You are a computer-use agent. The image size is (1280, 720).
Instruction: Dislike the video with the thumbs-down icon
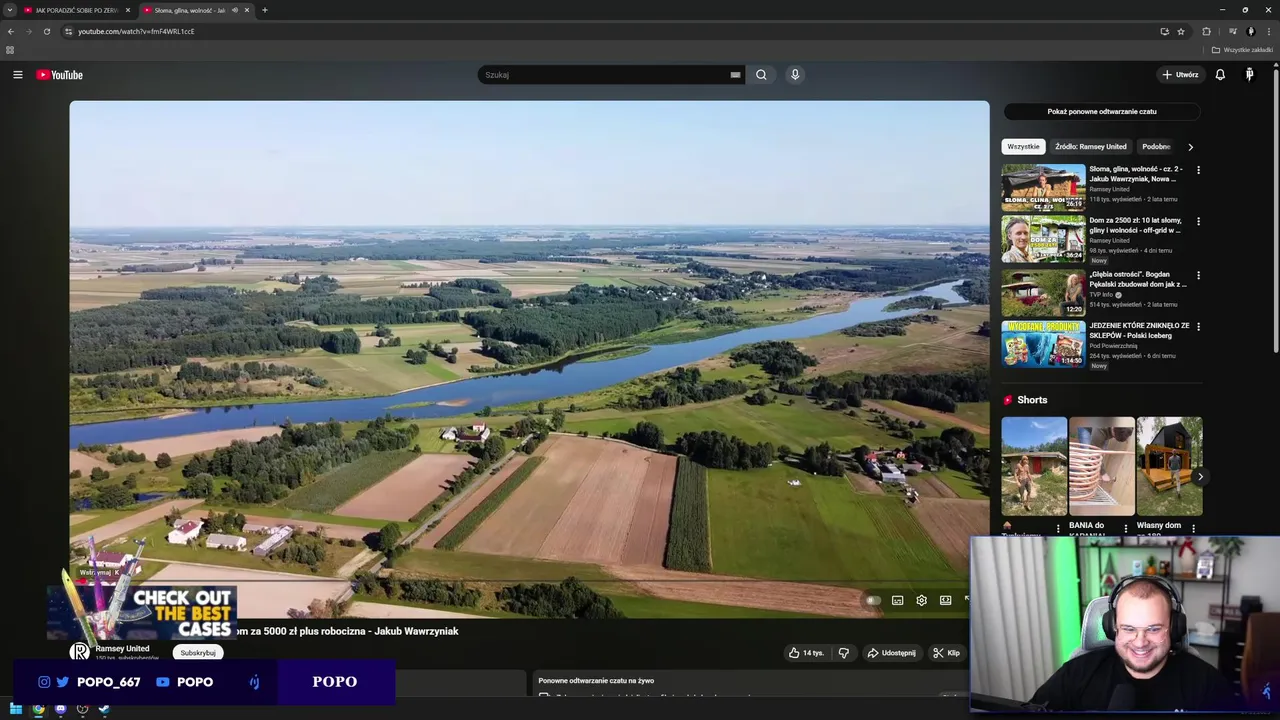point(844,653)
